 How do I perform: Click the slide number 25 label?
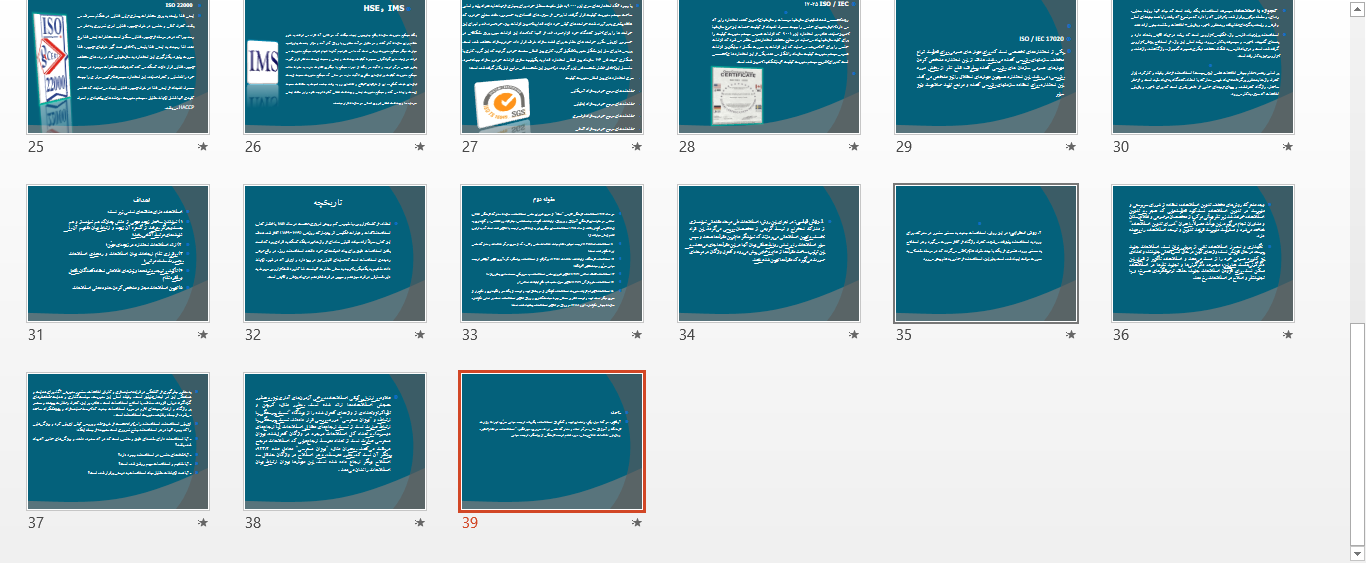[36, 147]
